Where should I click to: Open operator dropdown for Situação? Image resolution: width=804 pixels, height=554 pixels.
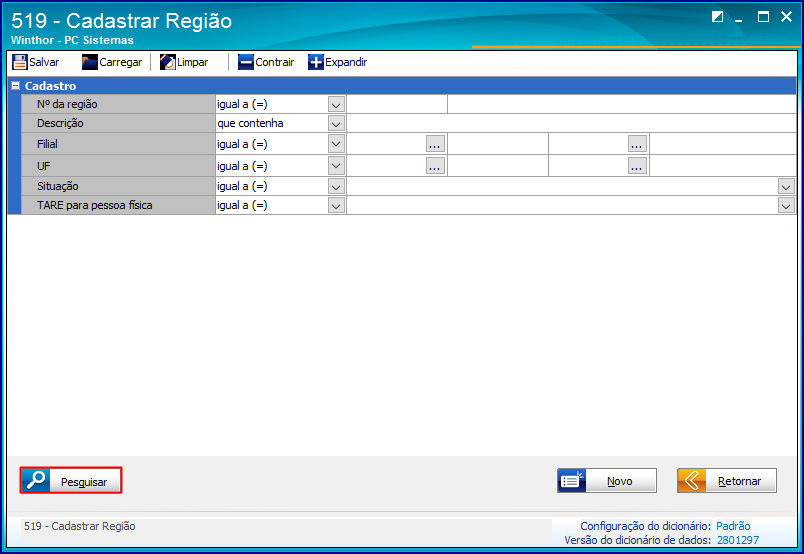[x=336, y=187]
